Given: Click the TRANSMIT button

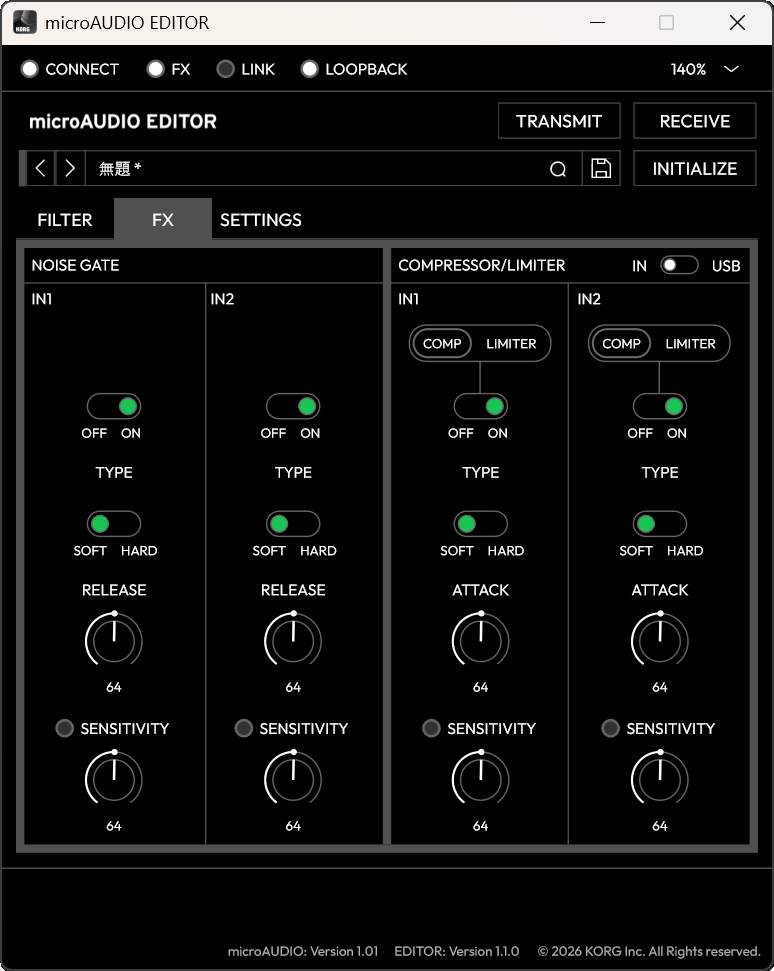Looking at the screenshot, I should pos(559,121).
